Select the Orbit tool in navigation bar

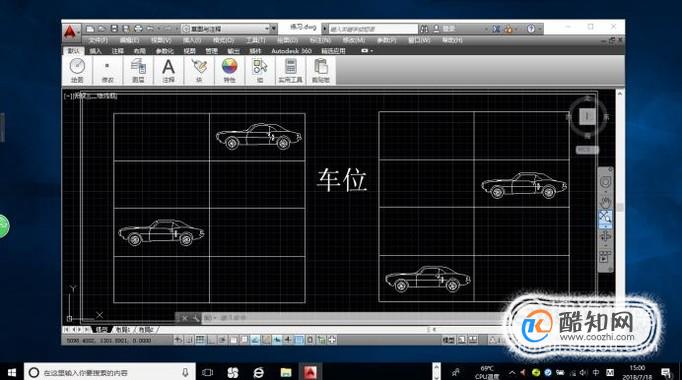click(605, 236)
